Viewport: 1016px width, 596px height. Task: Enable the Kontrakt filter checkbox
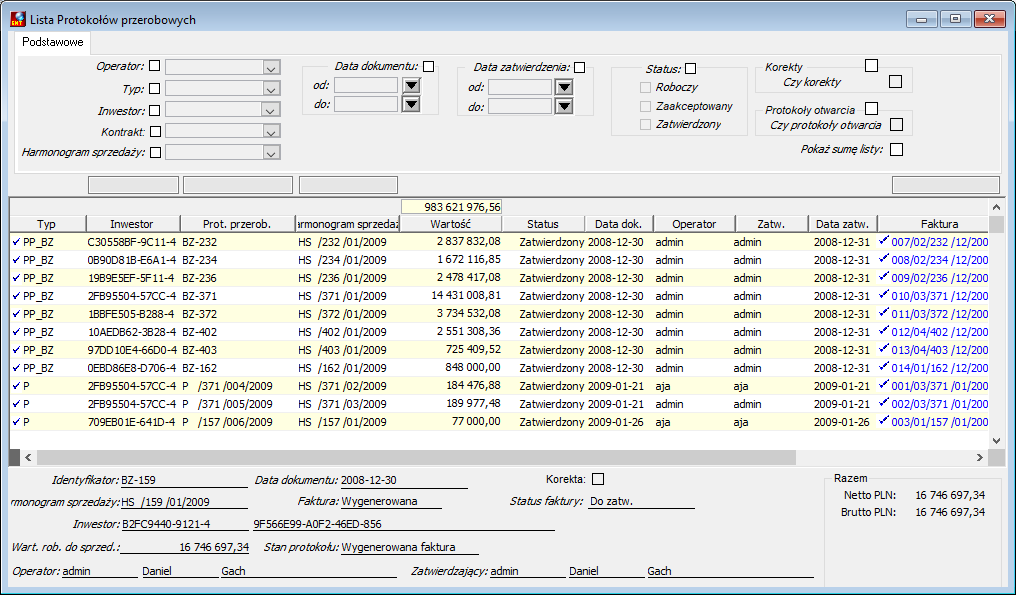click(156, 132)
